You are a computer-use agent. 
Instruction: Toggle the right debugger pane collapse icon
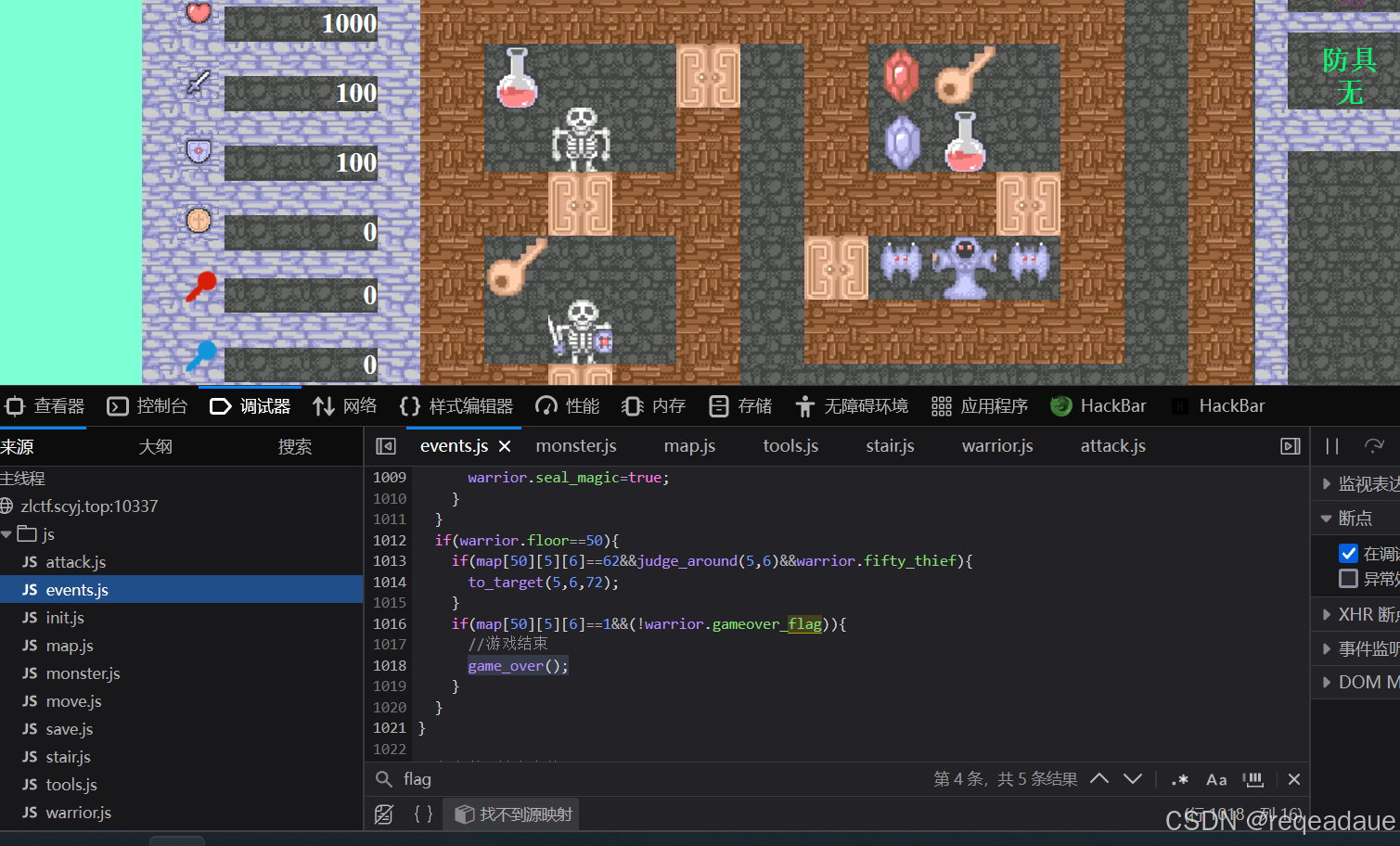(1291, 446)
